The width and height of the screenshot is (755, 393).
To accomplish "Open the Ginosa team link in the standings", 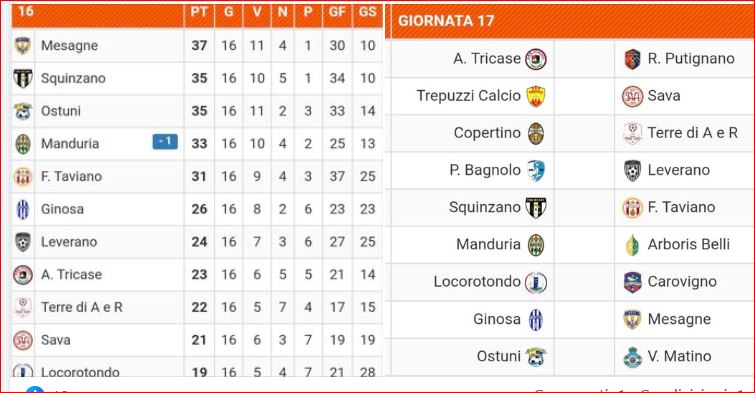I will click(62, 209).
